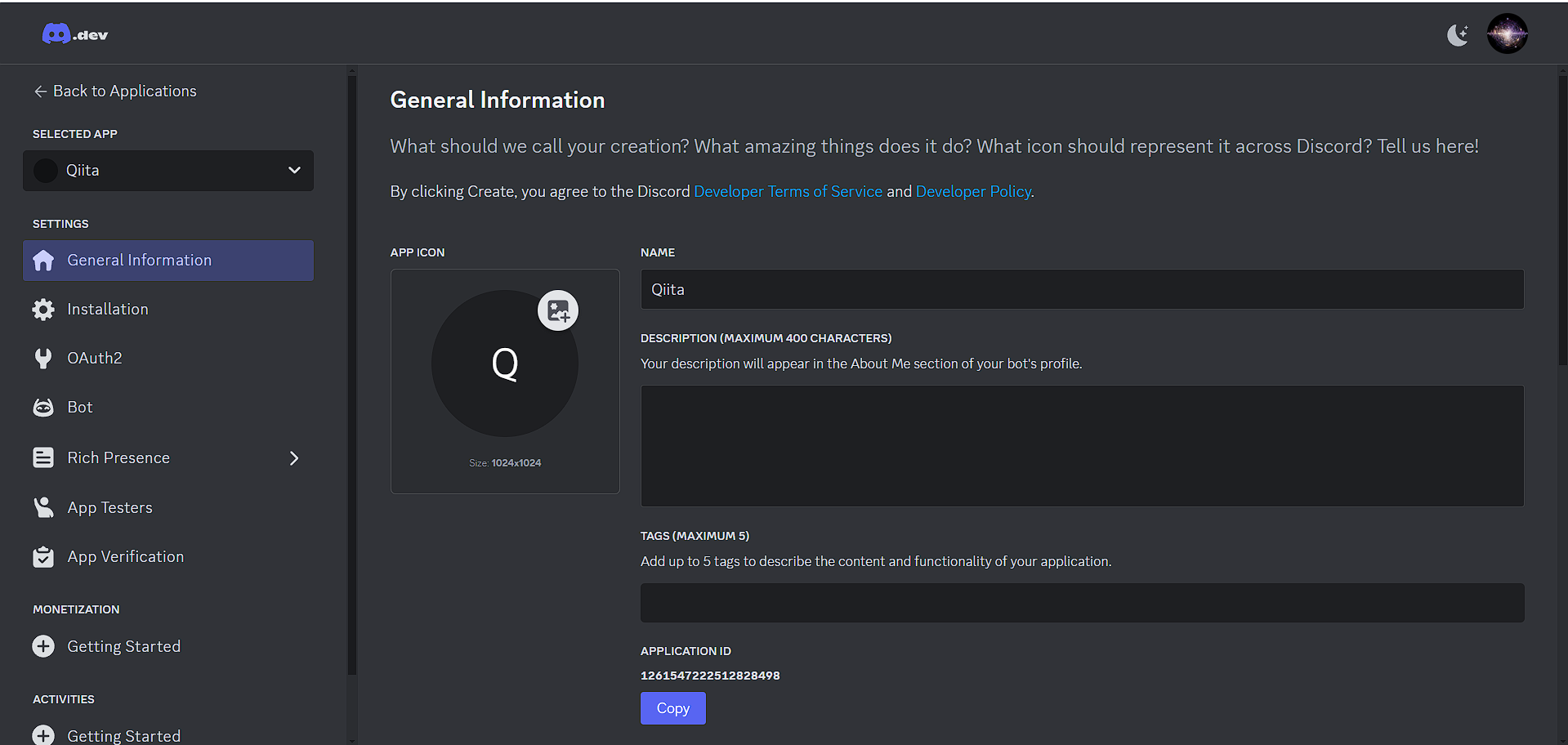Open the Developer Terms of Service link
This screenshot has width=1568, height=745.
[x=788, y=191]
